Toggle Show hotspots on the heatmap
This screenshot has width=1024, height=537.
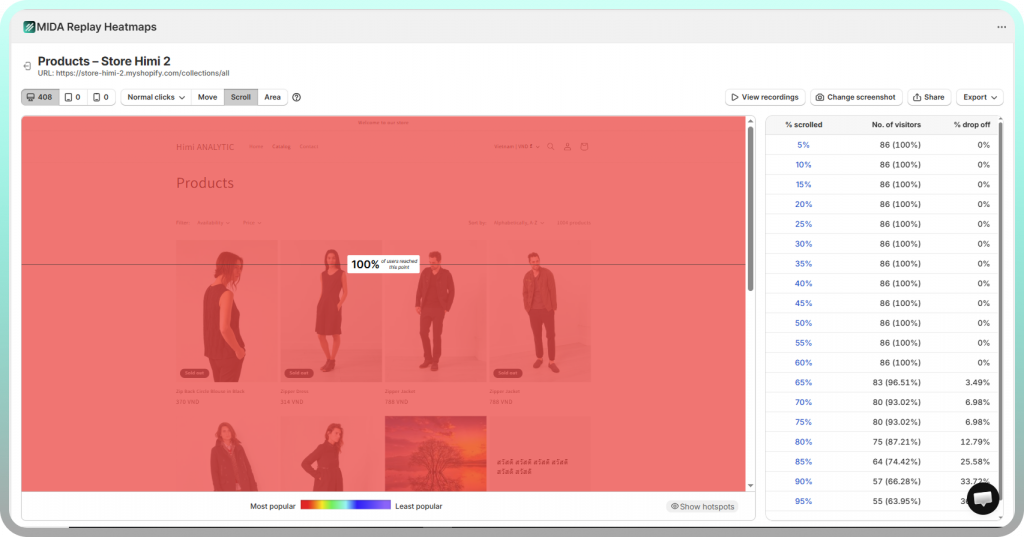point(702,506)
